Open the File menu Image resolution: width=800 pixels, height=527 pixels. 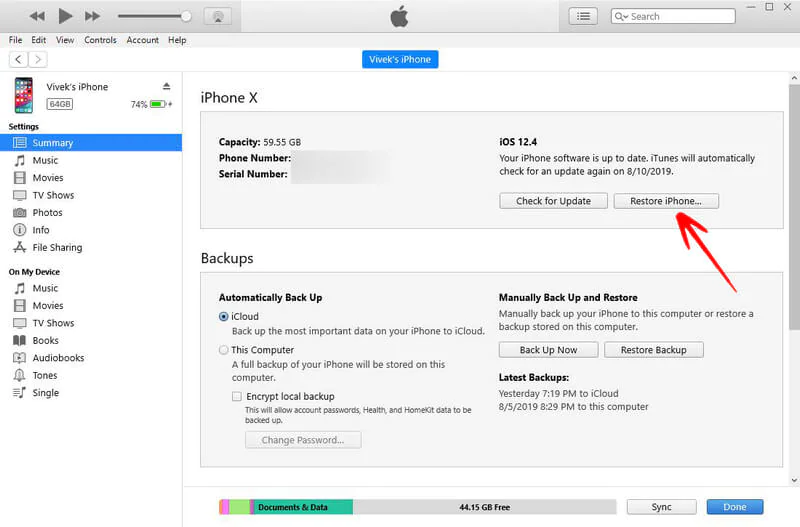point(15,40)
